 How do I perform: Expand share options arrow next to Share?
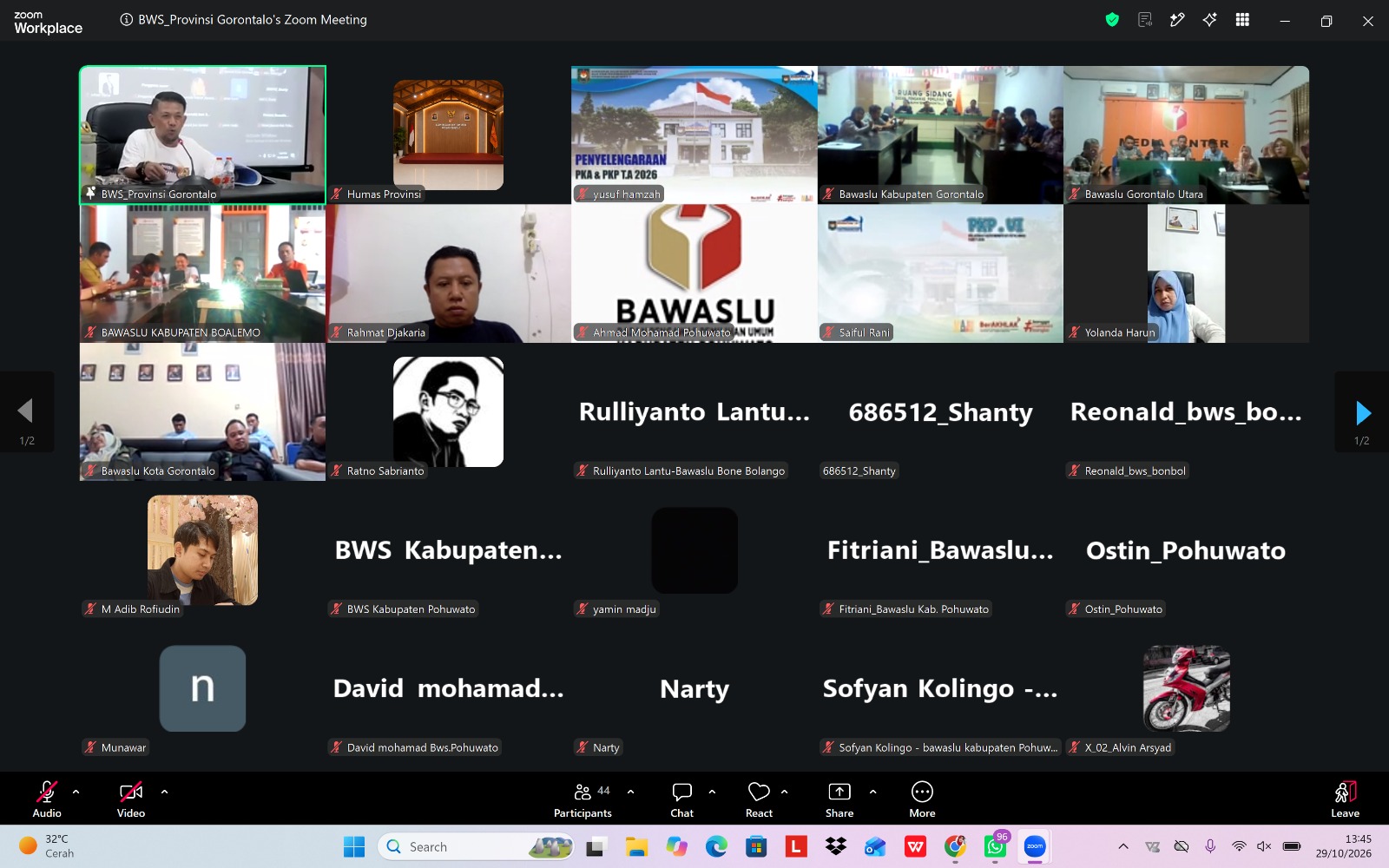coord(872,792)
